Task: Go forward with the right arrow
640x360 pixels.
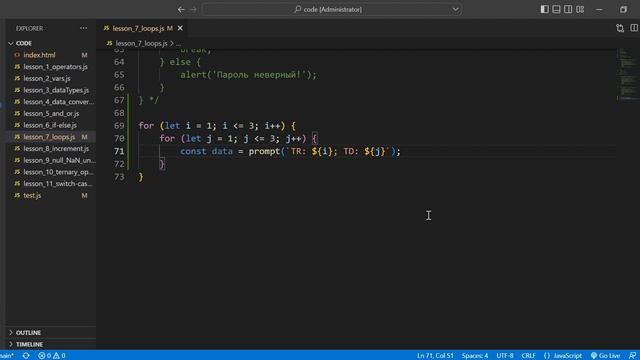Action: coord(193,9)
